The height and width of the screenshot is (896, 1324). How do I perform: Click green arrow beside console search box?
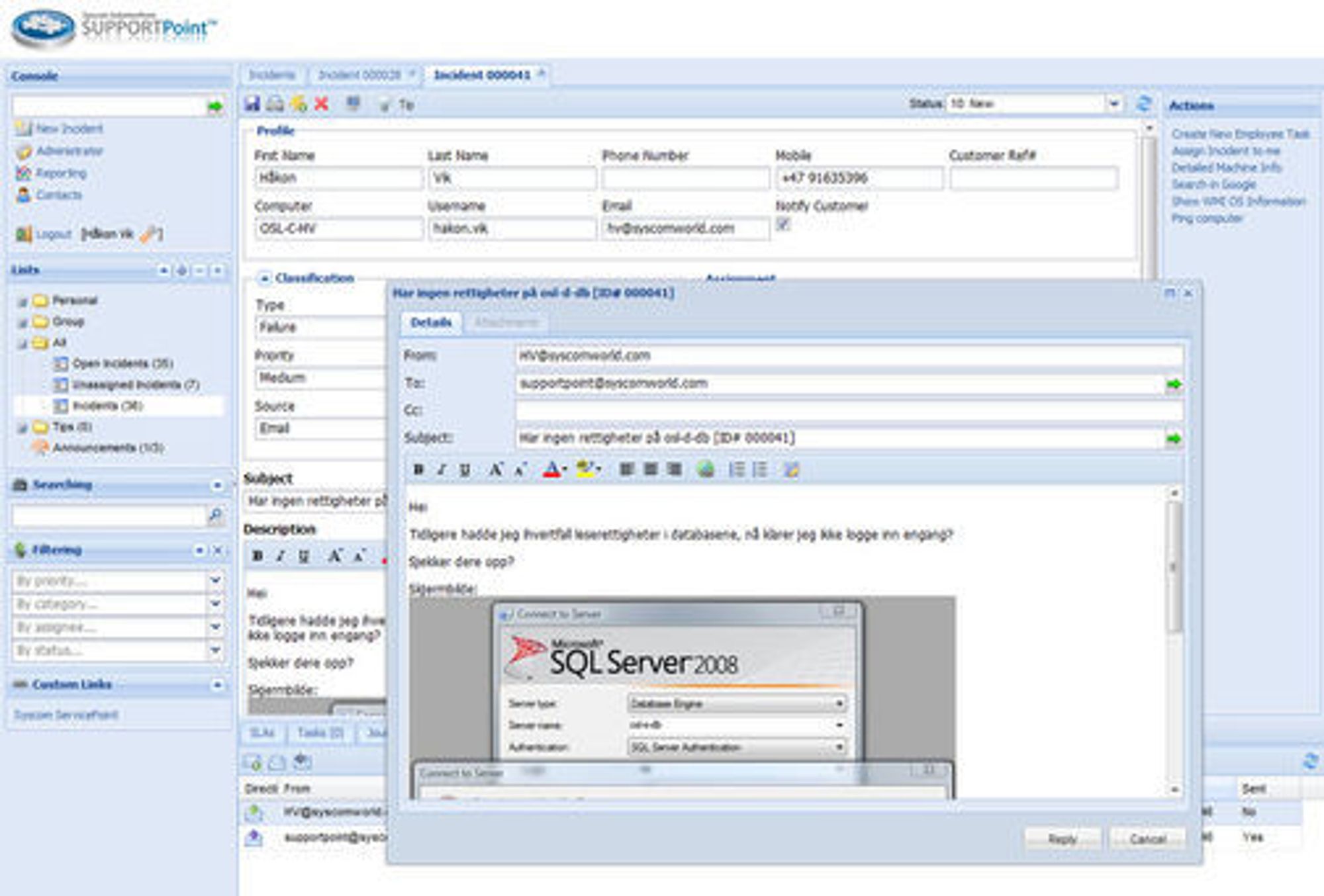click(x=215, y=107)
